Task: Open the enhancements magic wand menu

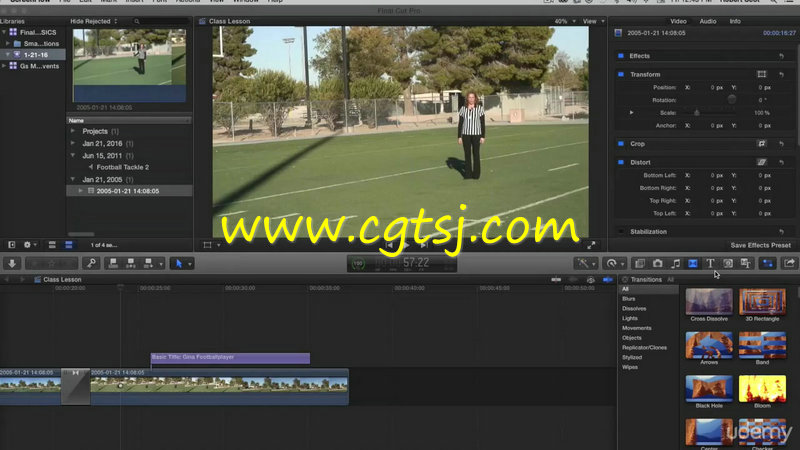Action: [x=585, y=263]
